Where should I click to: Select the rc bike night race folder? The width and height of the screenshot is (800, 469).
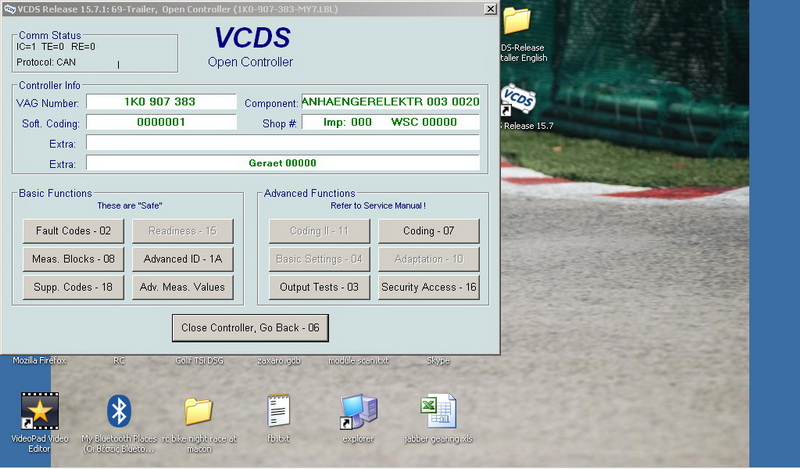(198, 411)
